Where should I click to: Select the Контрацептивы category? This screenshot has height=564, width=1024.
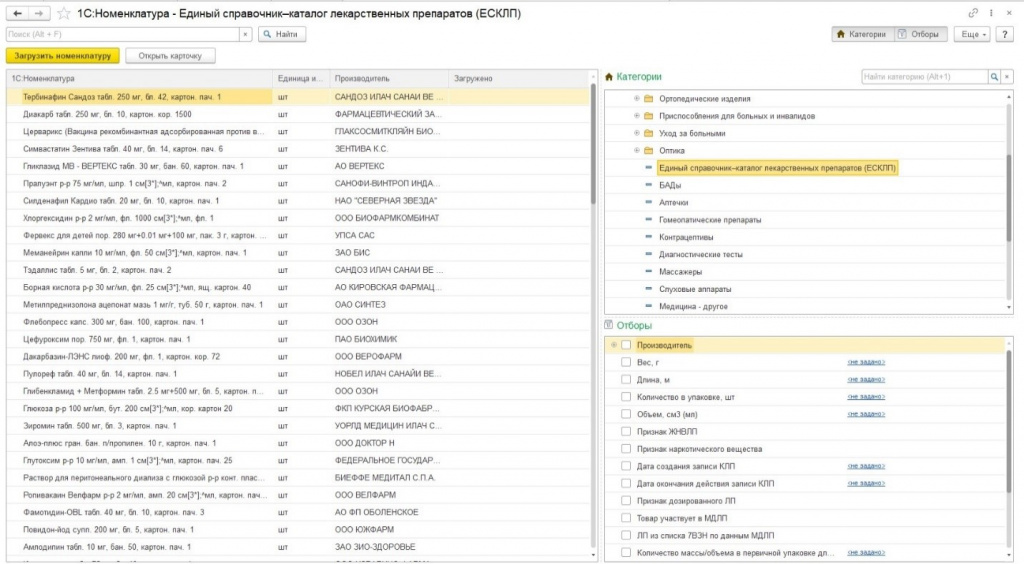point(686,237)
